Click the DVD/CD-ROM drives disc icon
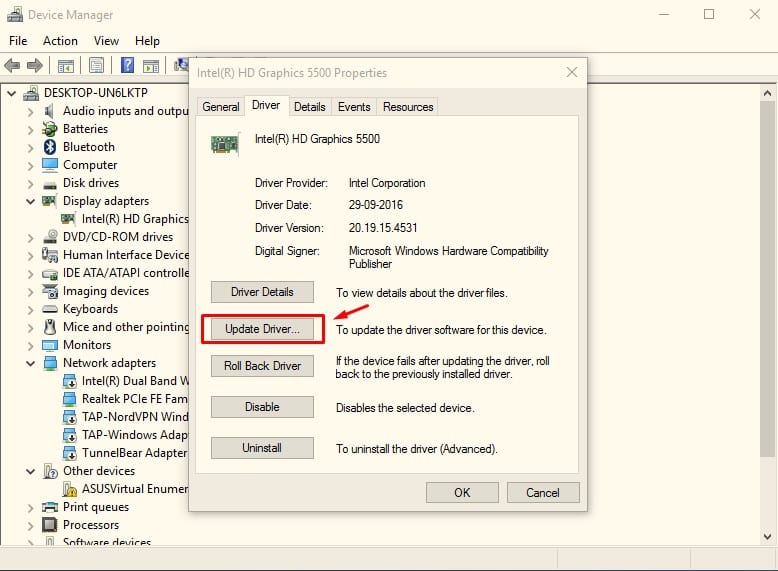The height and width of the screenshot is (571, 778). (50, 237)
